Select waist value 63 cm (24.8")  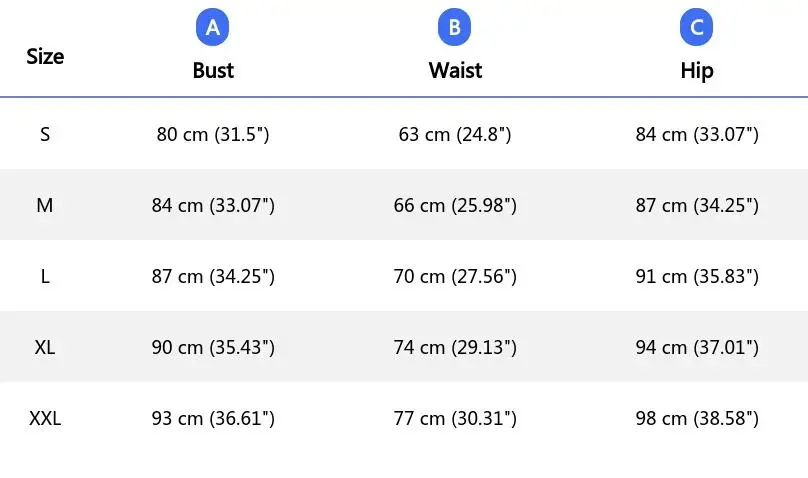coord(455,134)
